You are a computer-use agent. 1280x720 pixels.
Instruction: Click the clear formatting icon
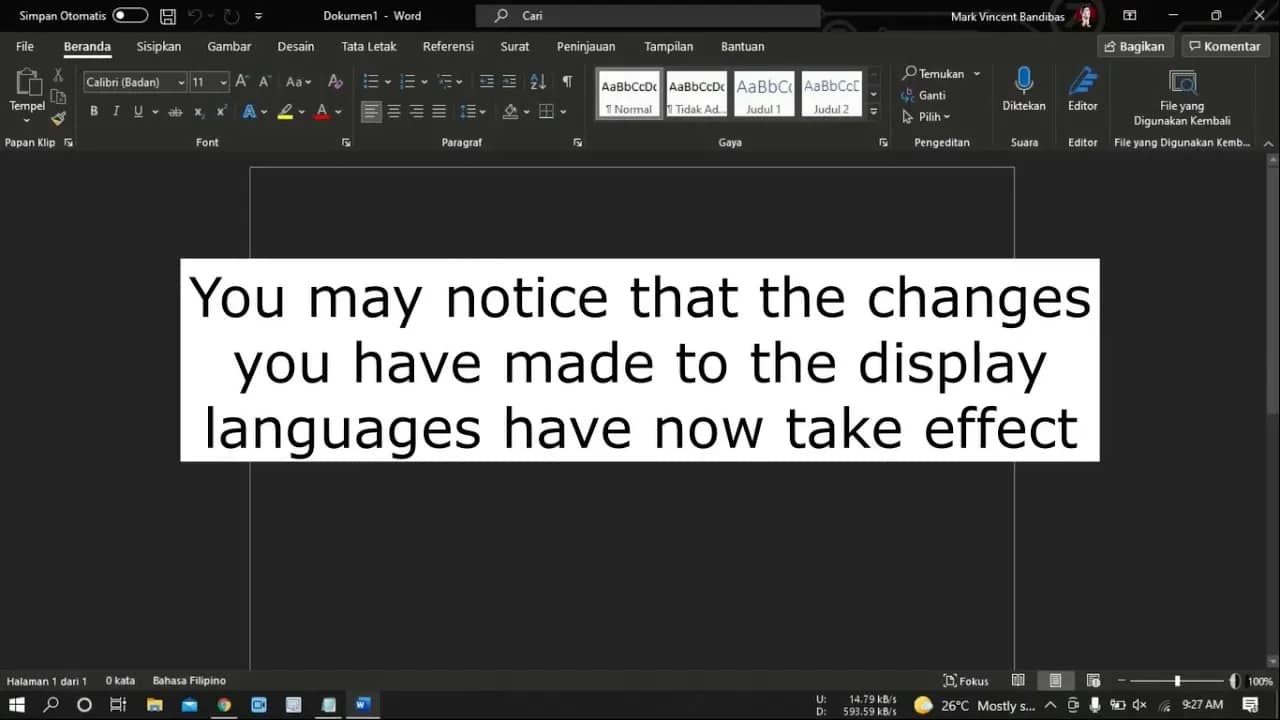pos(335,82)
